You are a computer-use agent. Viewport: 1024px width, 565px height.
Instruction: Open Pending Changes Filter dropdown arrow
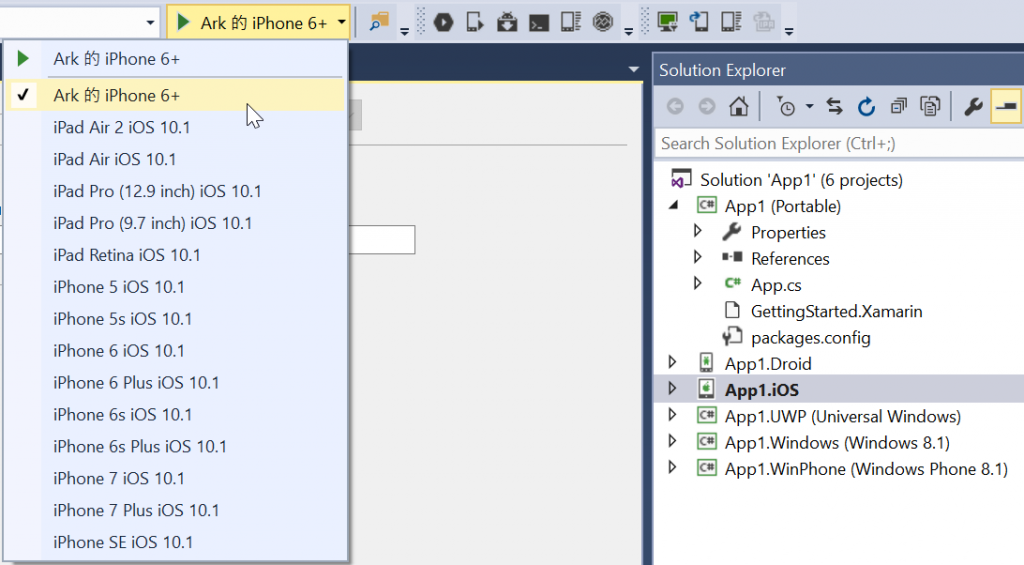[809, 106]
